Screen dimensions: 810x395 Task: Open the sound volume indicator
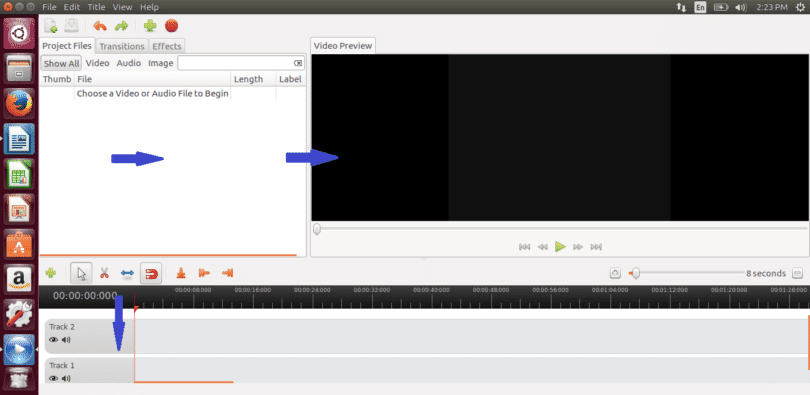point(741,7)
